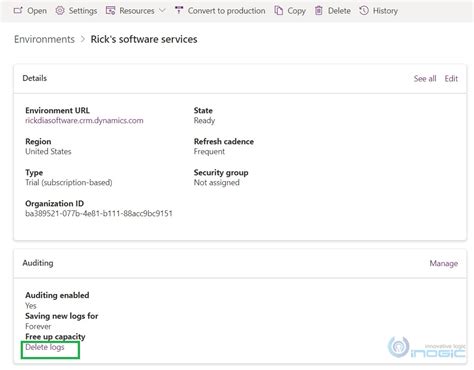This screenshot has width=474, height=370.
Task: Click the Copy icon
Action: point(278,11)
